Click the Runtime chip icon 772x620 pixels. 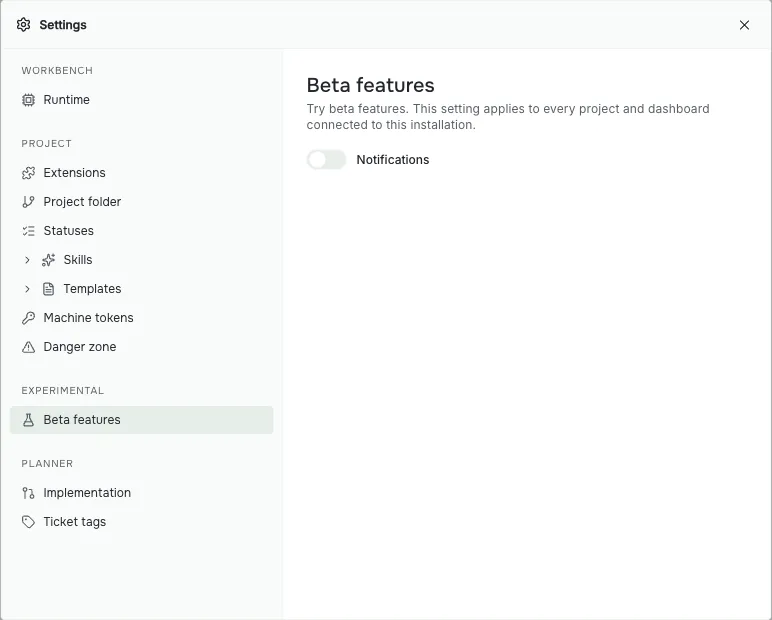coord(29,100)
